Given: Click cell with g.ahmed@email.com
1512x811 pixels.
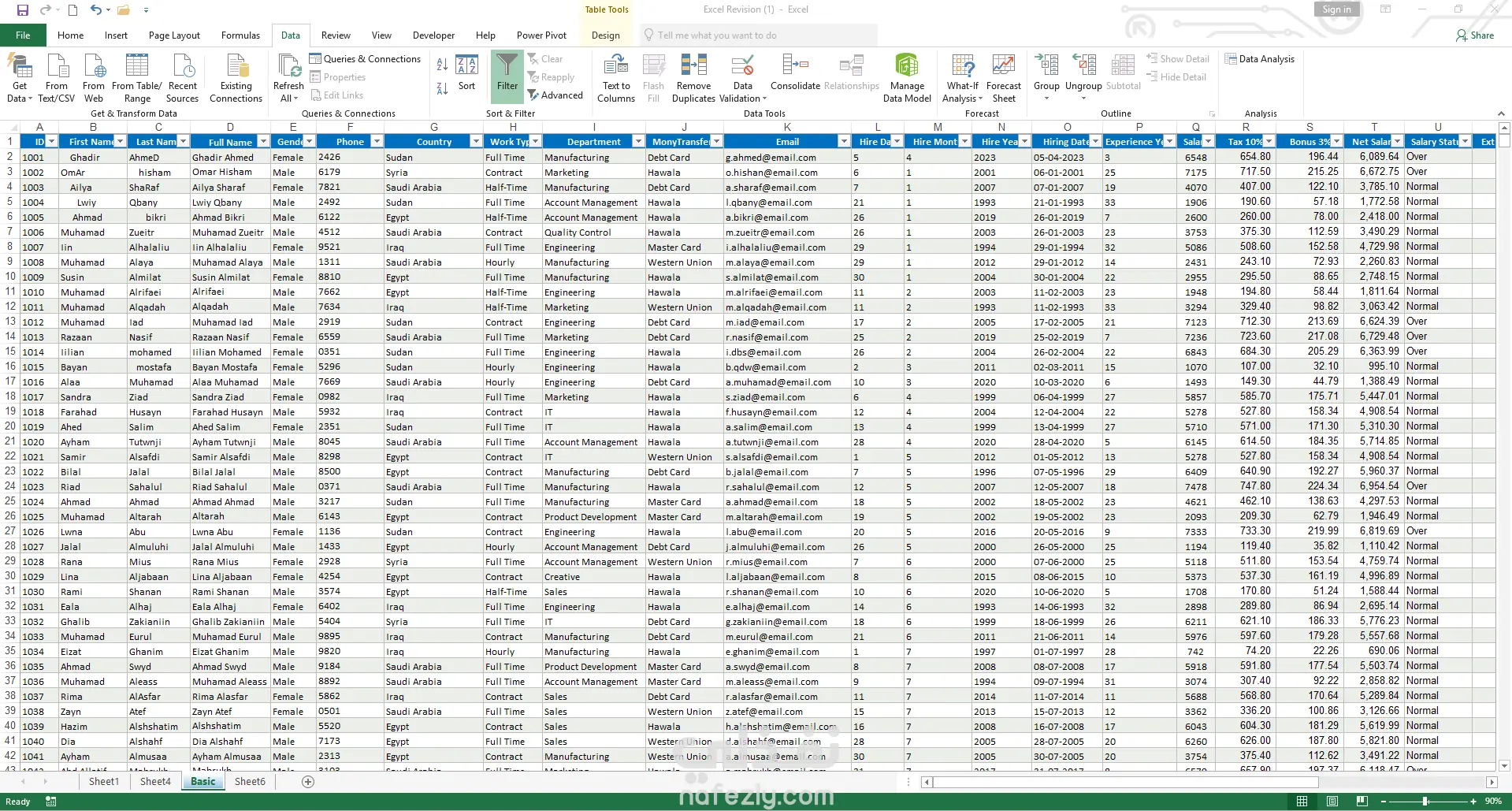Looking at the screenshot, I should click(x=787, y=157).
